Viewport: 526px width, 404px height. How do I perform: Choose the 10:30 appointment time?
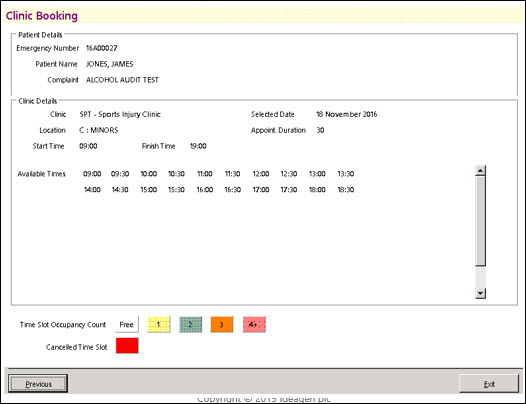(176, 174)
